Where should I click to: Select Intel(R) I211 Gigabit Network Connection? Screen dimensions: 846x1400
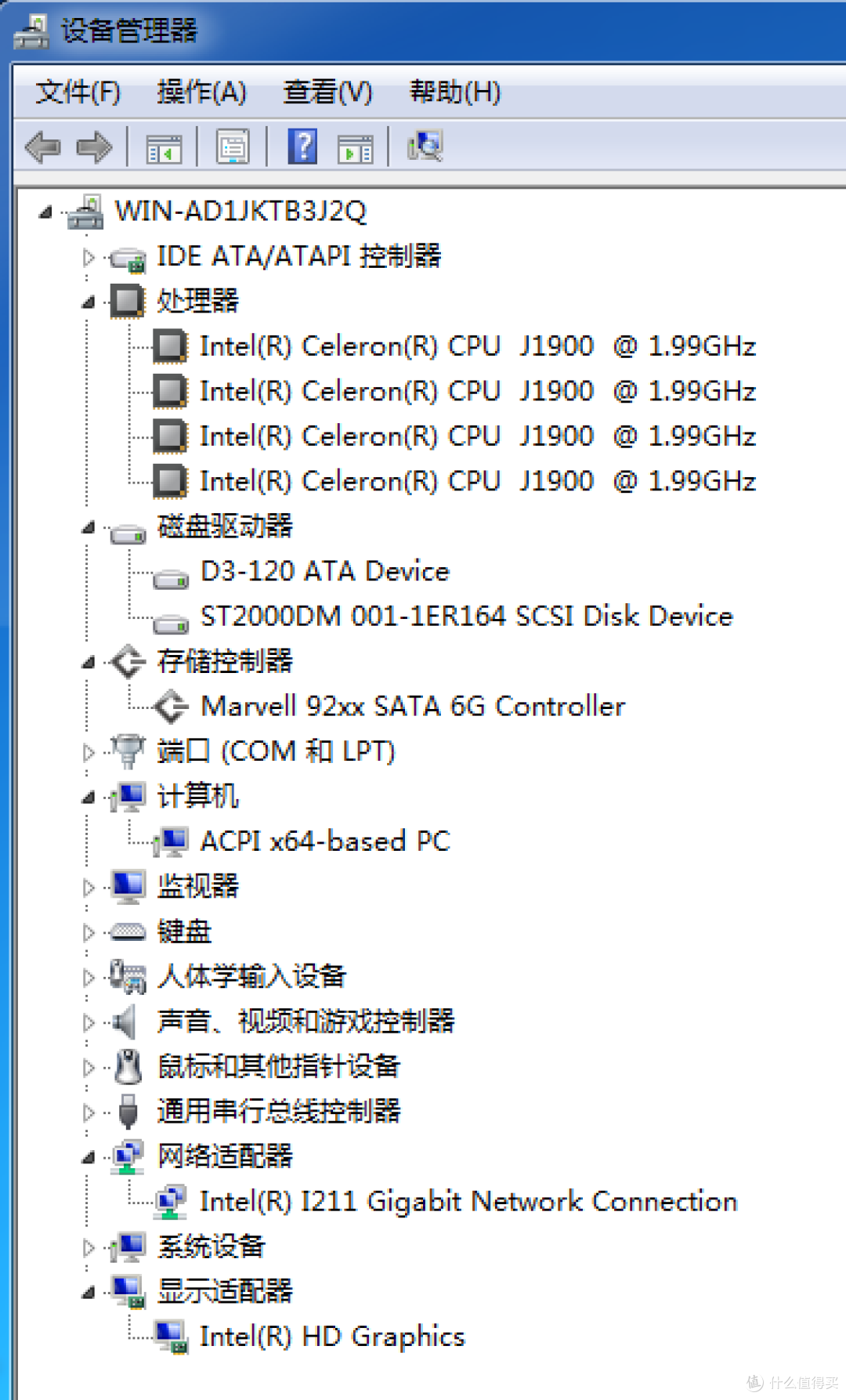pos(468,1202)
